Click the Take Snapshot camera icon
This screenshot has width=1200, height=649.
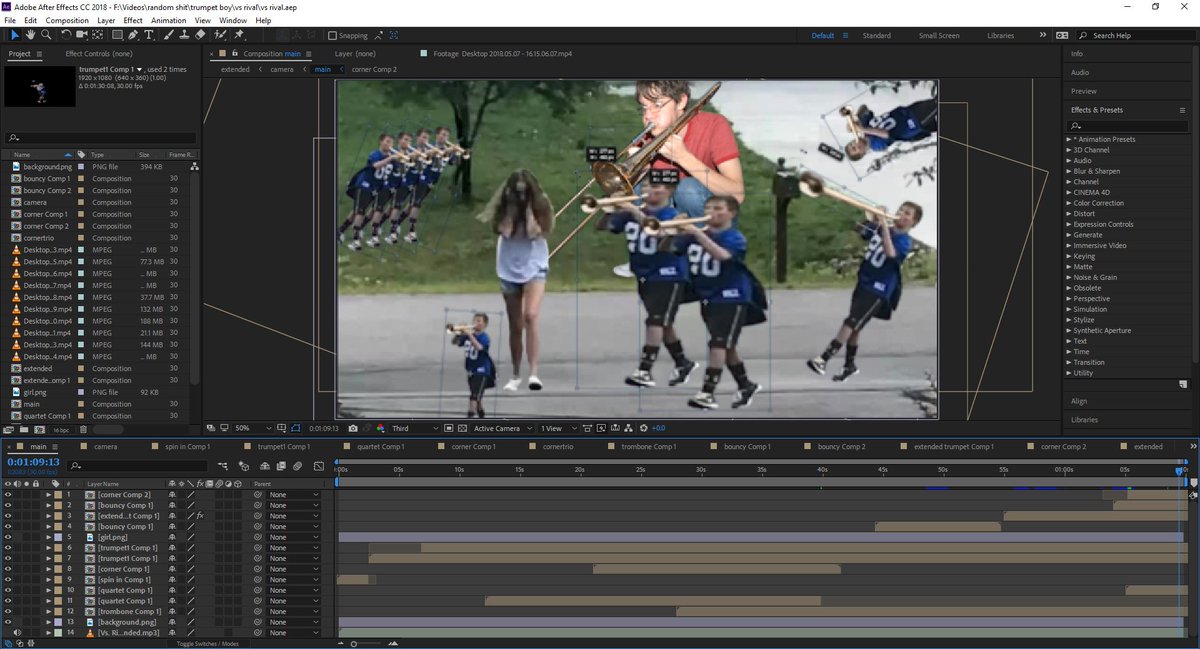(x=353, y=428)
